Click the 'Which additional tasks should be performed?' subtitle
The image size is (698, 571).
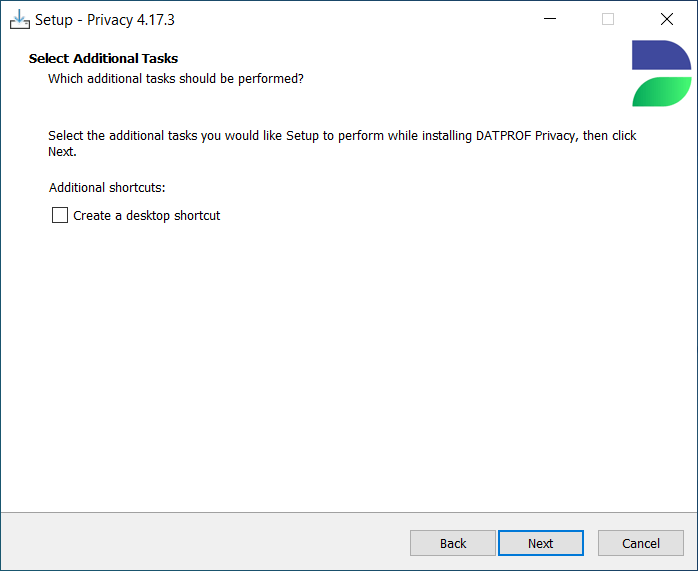point(176,79)
